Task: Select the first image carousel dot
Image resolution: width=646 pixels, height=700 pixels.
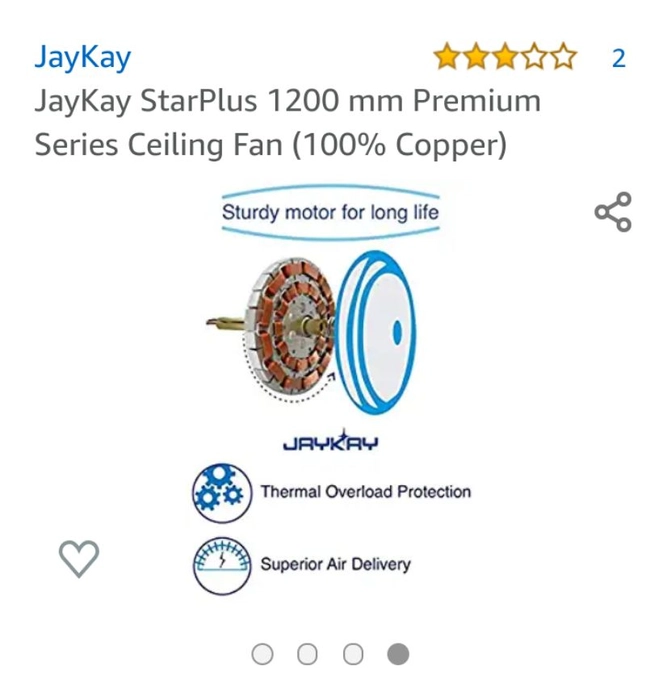Action: pos(263,654)
